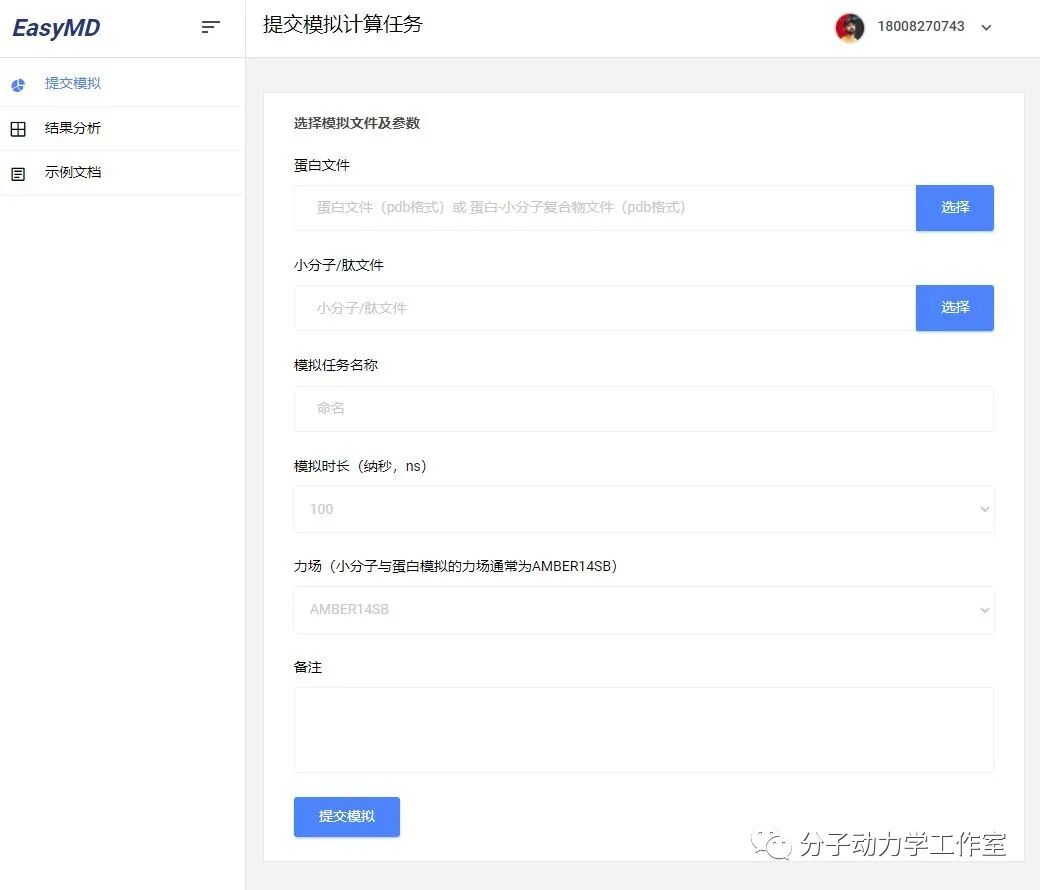Switch to the 结果分析 page

click(73, 128)
